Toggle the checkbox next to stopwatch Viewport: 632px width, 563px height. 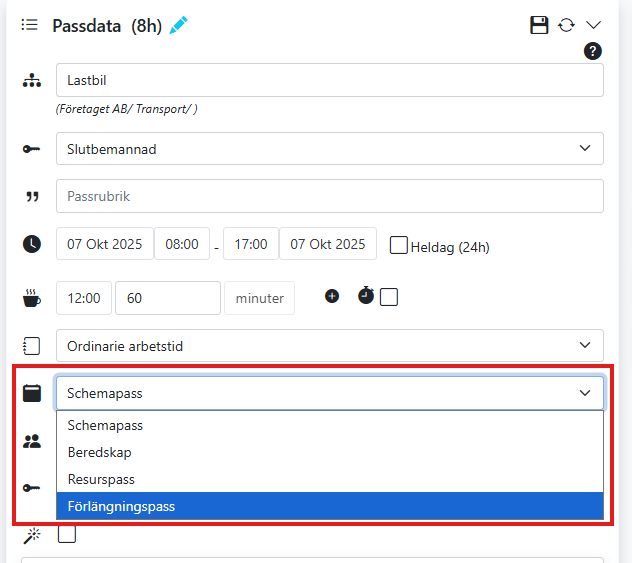pyautogui.click(x=389, y=297)
